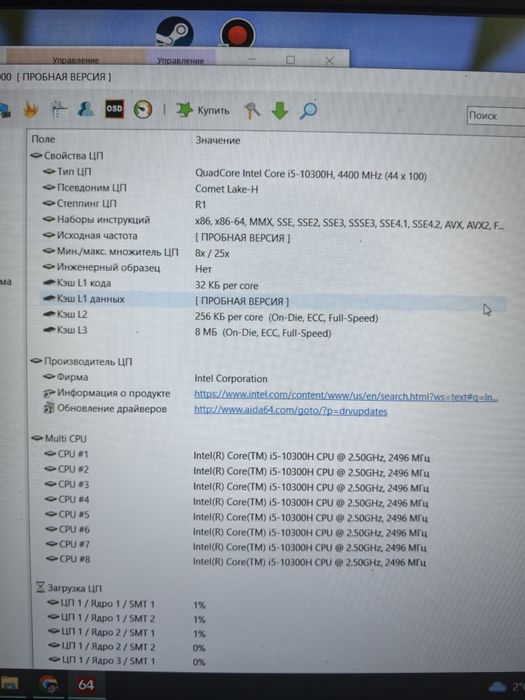Open the OSD panel icon
The width and height of the screenshot is (525, 700).
click(114, 109)
